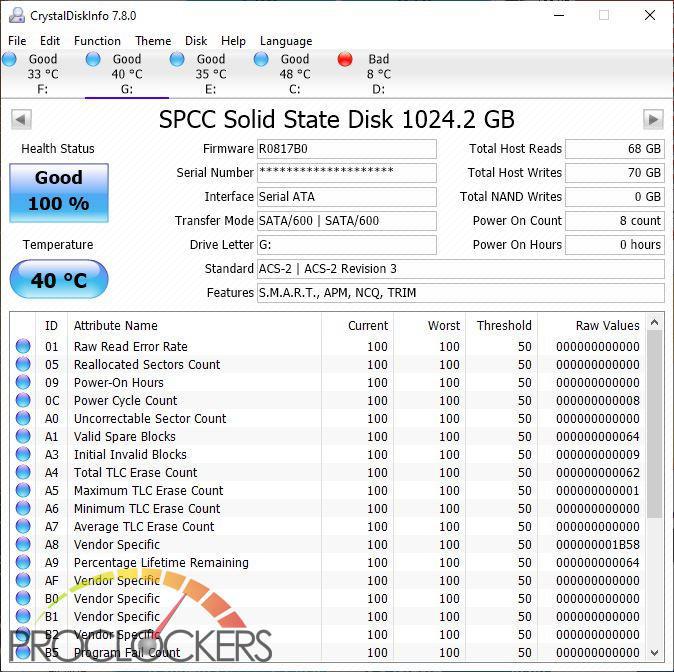Image resolution: width=674 pixels, height=672 pixels.
Task: Open the File menu
Action: (17, 41)
